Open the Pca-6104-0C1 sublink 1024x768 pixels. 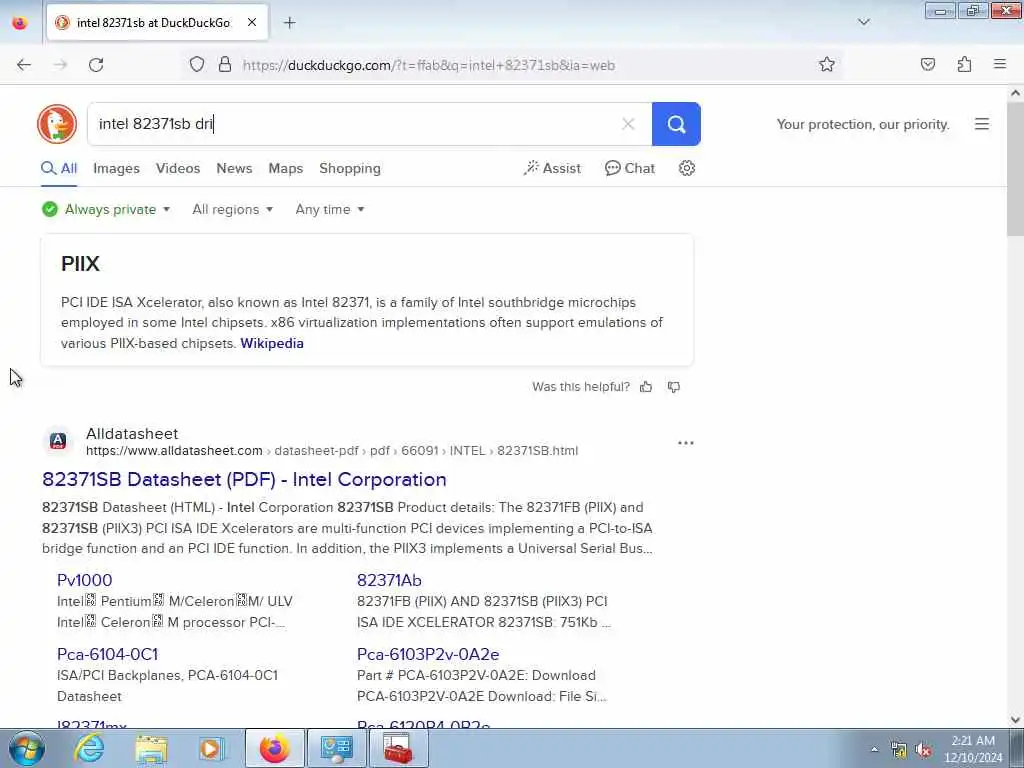click(x=107, y=654)
